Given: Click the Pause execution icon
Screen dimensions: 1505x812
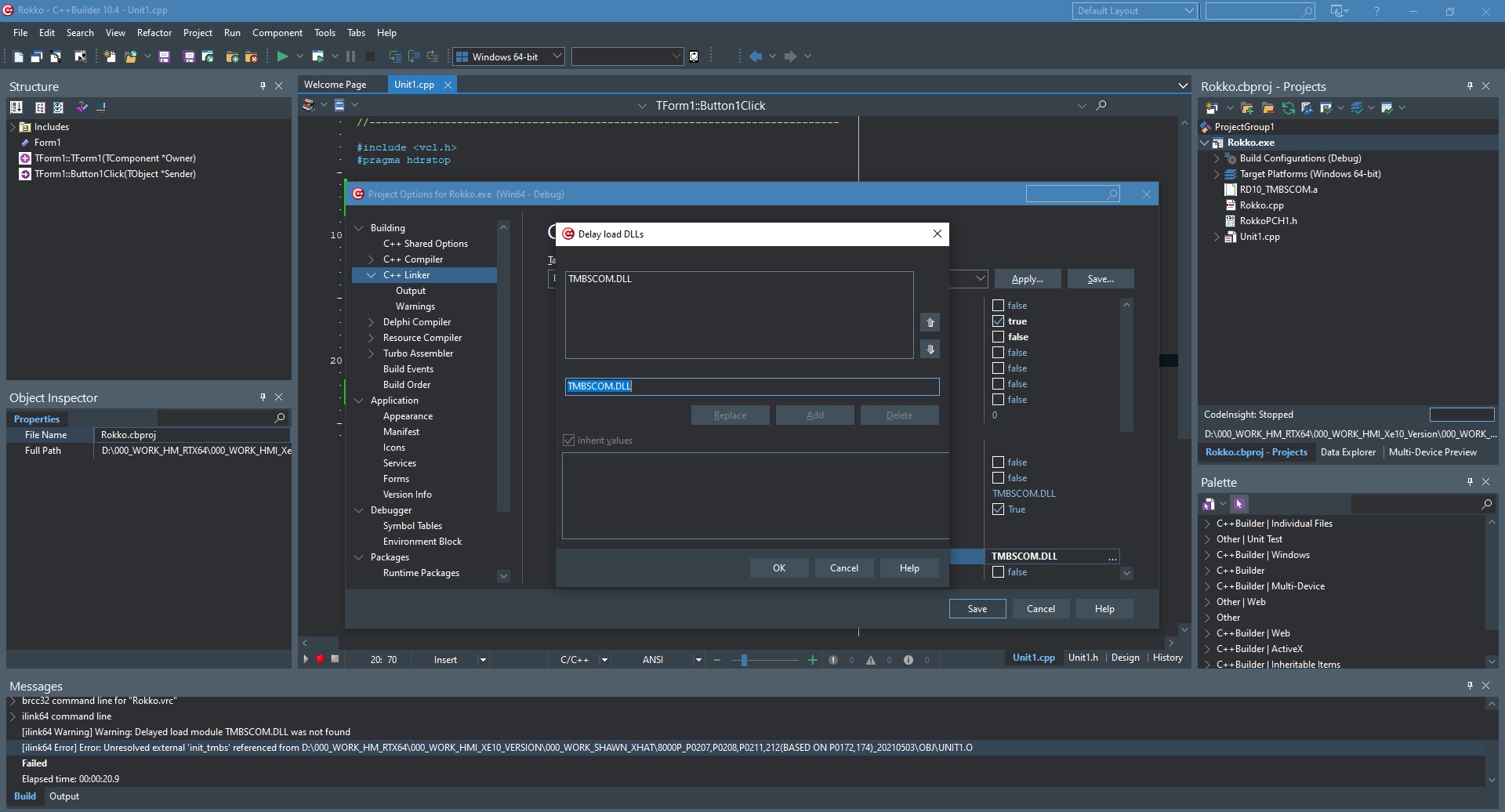Looking at the screenshot, I should point(350,56).
